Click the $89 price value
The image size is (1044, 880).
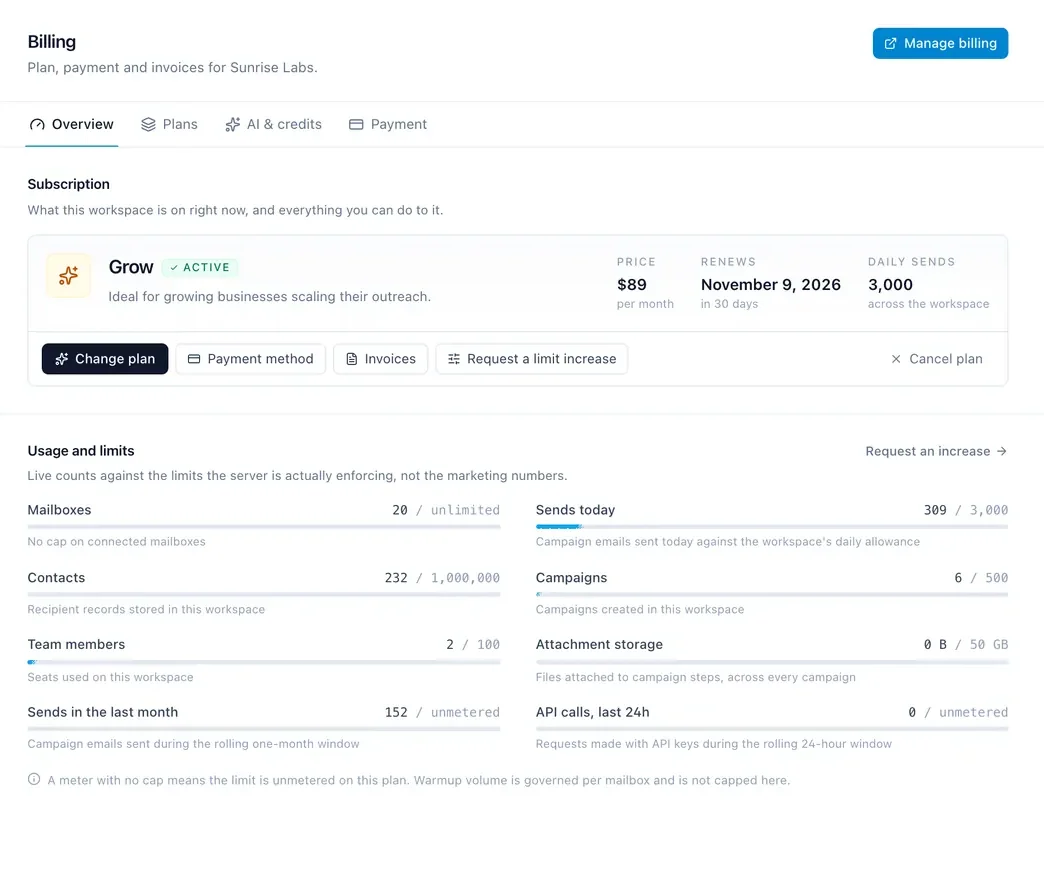pos(632,285)
